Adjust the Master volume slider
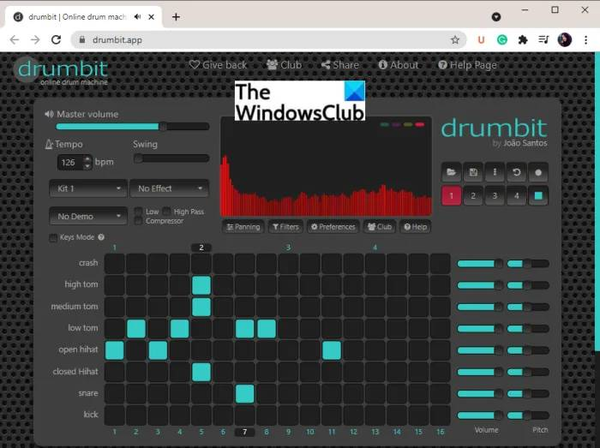The width and height of the screenshot is (600, 448). pyautogui.click(x=132, y=127)
